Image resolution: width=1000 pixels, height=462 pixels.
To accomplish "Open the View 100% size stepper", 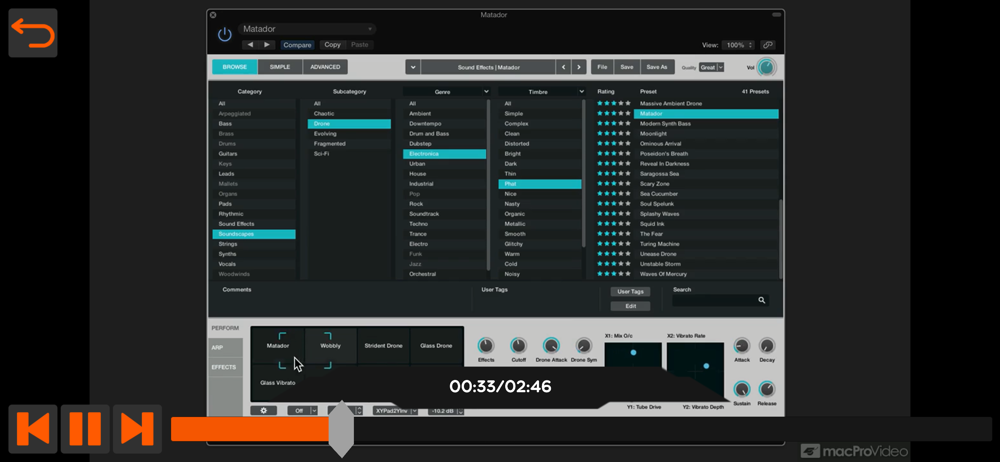I will click(x=739, y=45).
